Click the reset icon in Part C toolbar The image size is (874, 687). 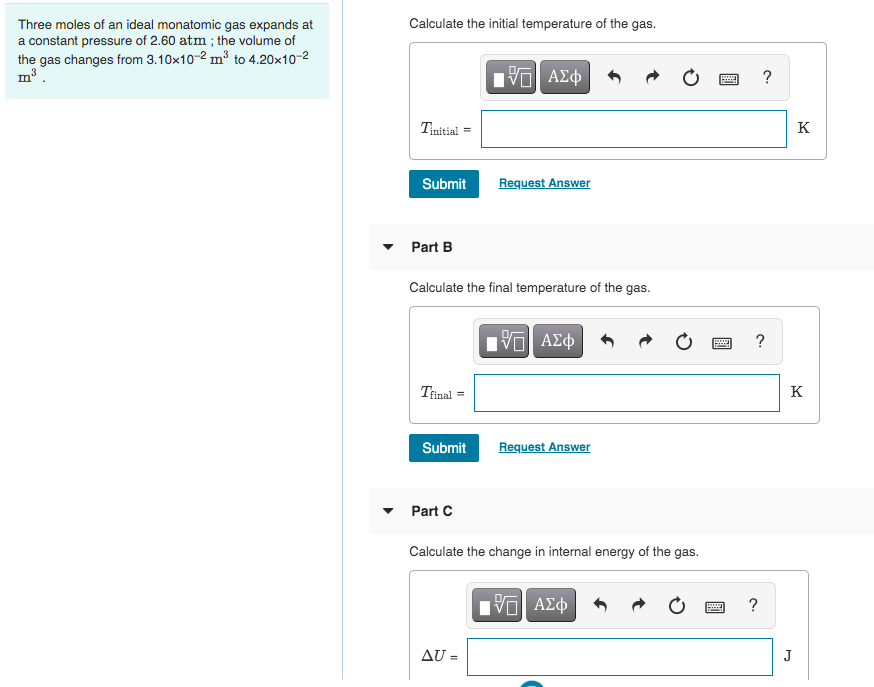coord(677,605)
